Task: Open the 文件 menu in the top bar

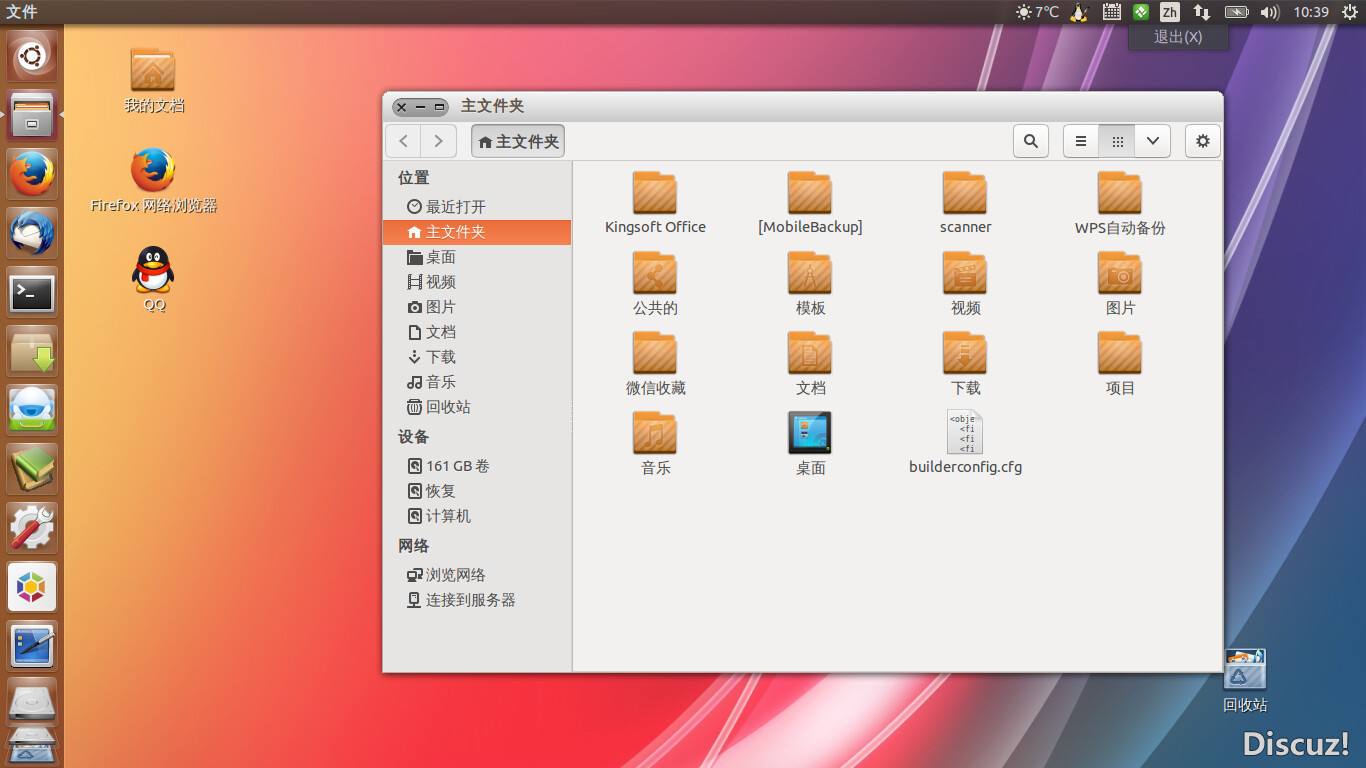Action: point(22,12)
